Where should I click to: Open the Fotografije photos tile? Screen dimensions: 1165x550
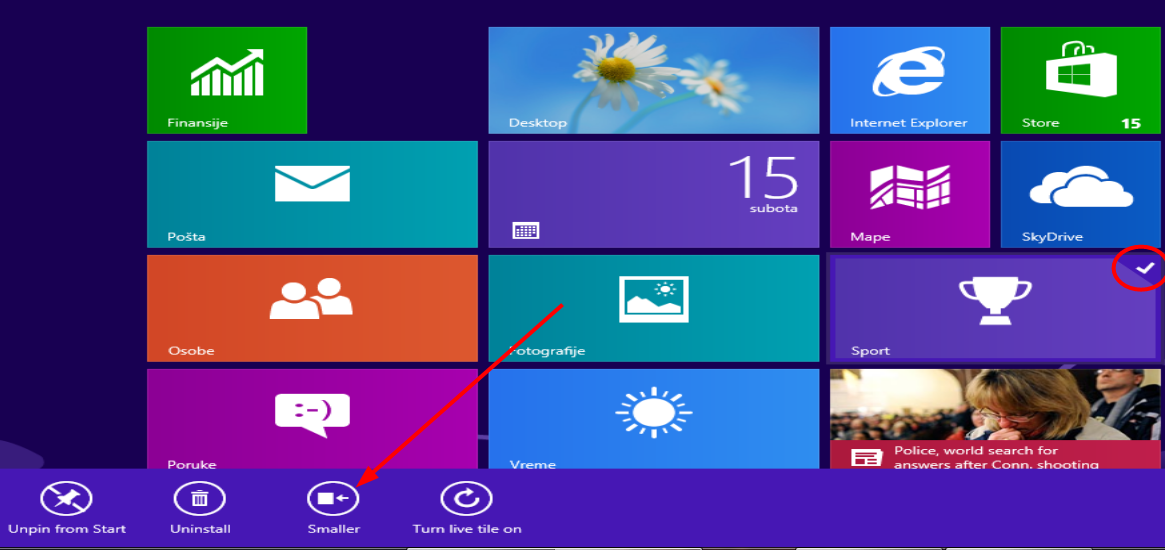(654, 308)
